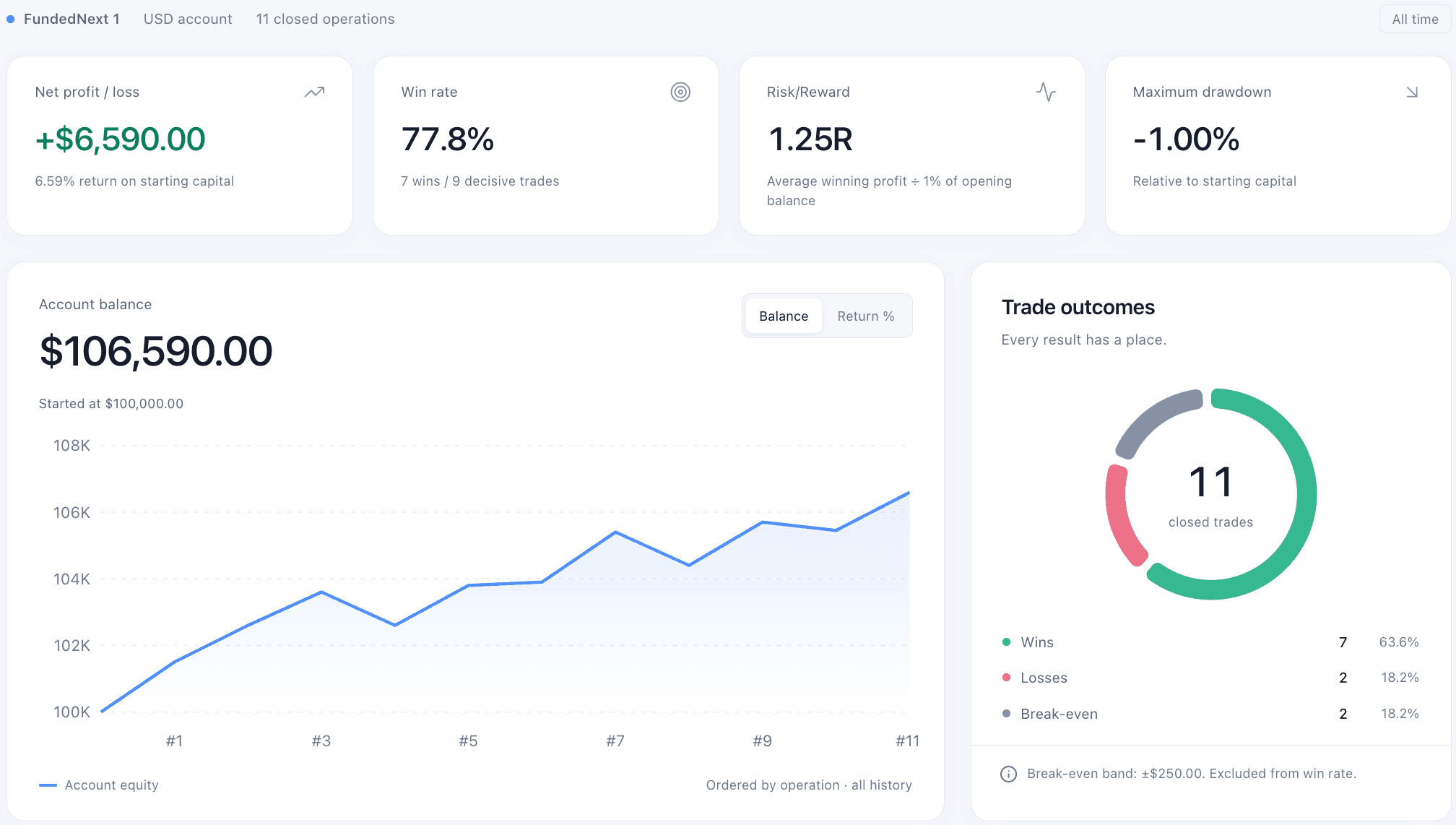Screen dimensions: 1456x825
Task: Click the +$6,590.00 net profit value
Action: [121, 139]
